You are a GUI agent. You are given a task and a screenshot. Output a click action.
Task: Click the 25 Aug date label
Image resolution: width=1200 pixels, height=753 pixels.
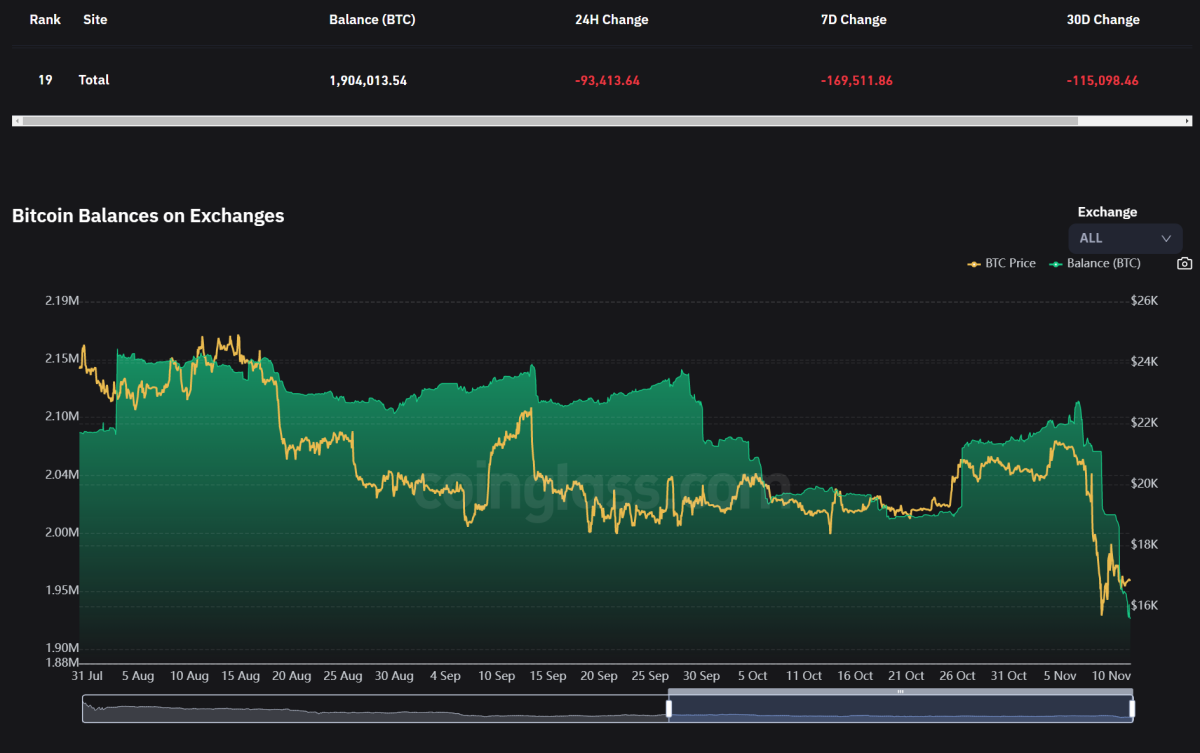pyautogui.click(x=343, y=676)
